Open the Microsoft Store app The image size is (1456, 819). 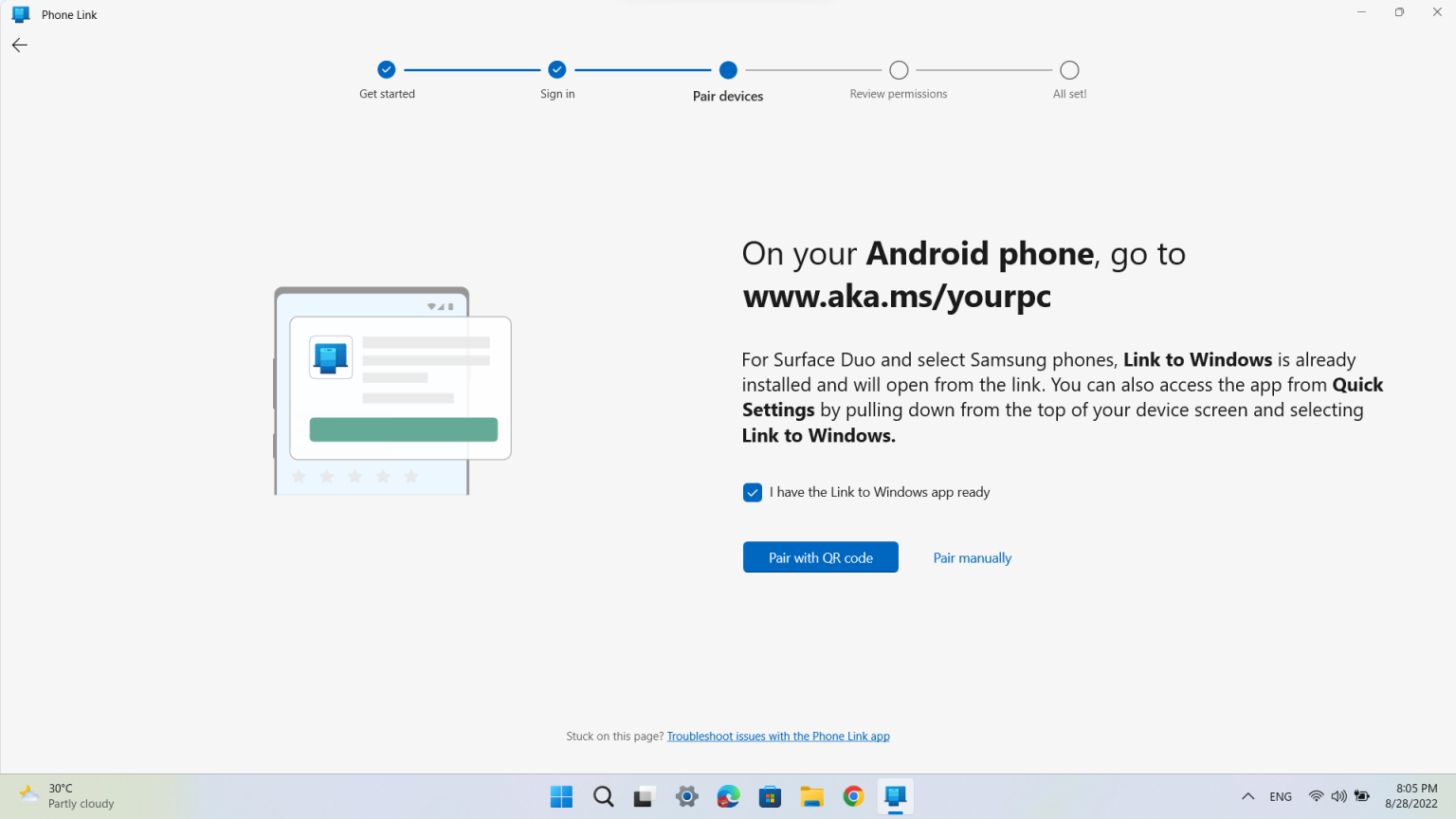[x=770, y=796]
